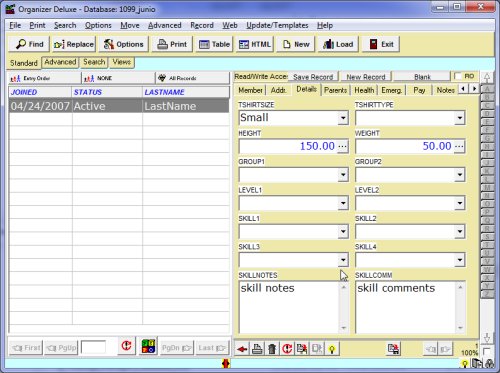Expand the LEVEL2 combo box
Viewport: 500px width, 373px height.
point(460,203)
